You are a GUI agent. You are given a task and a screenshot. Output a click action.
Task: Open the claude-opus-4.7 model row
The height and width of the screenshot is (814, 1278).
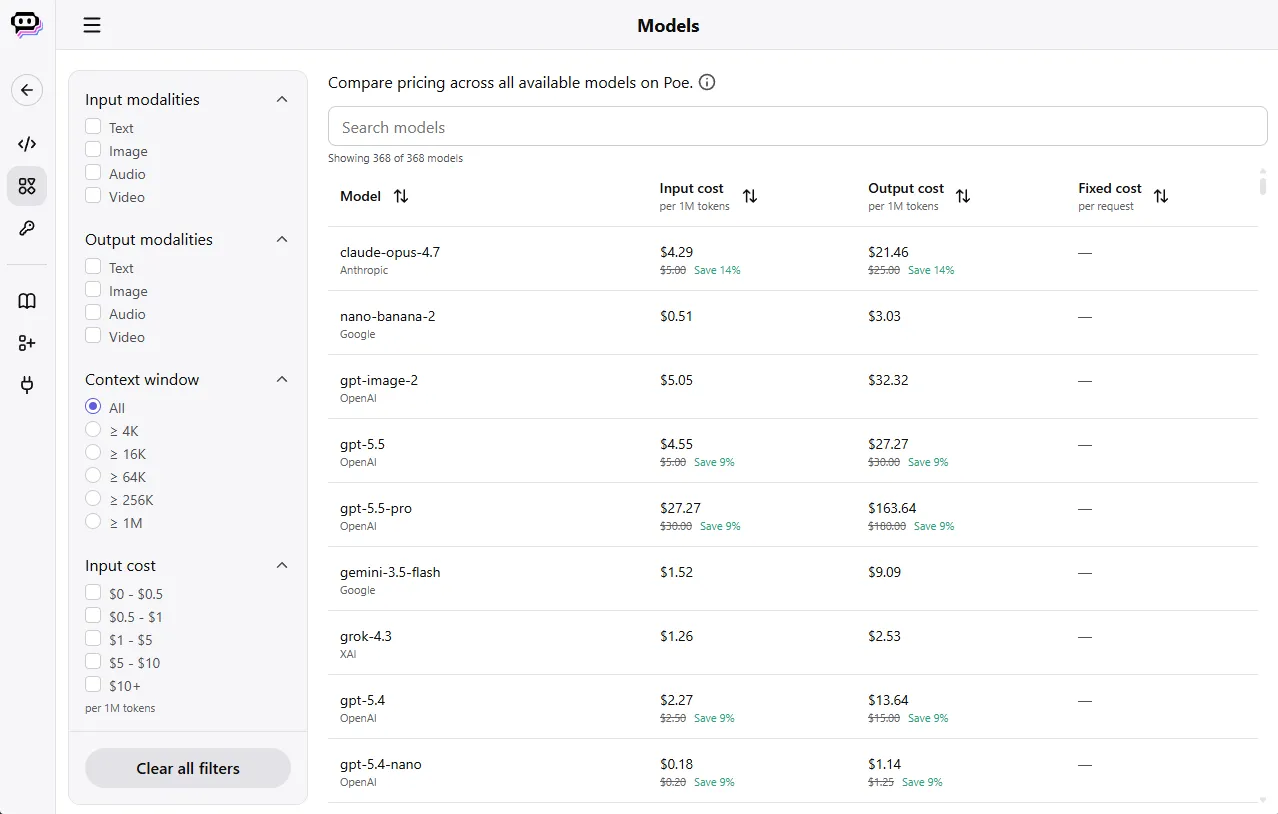[793, 259]
